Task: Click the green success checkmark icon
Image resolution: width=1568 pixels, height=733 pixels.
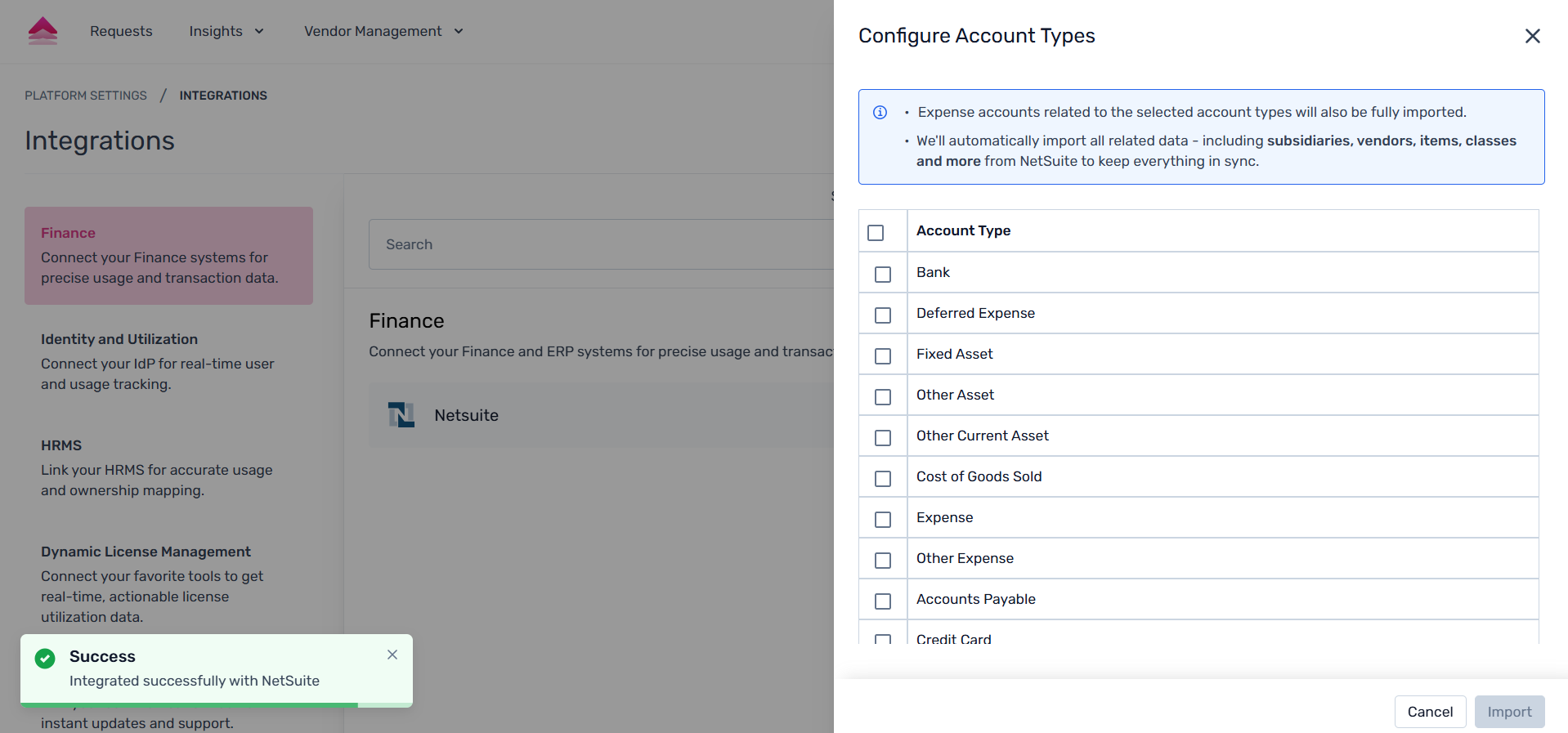Action: point(46,658)
